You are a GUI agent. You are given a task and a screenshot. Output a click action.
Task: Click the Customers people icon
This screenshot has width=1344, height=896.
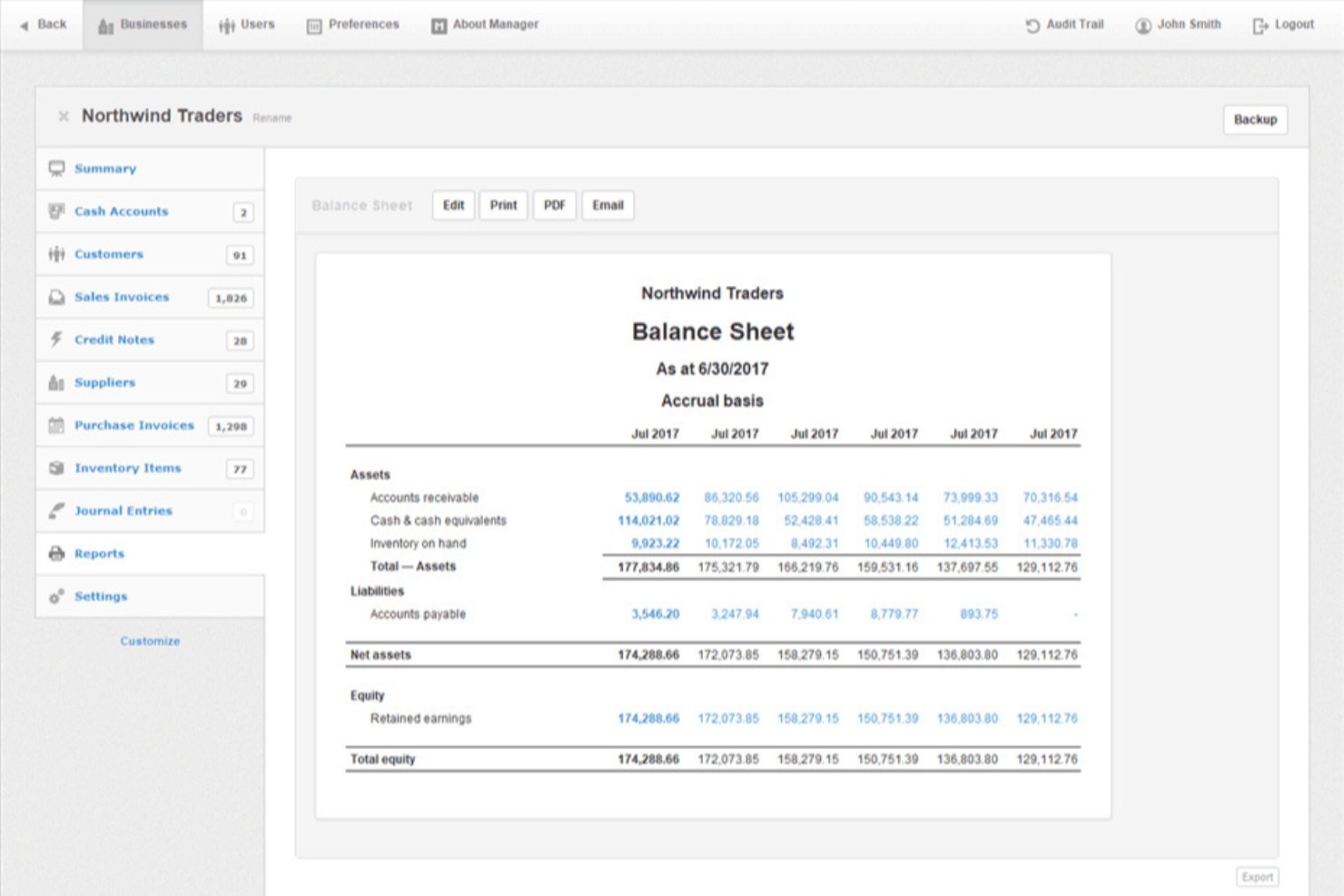56,254
